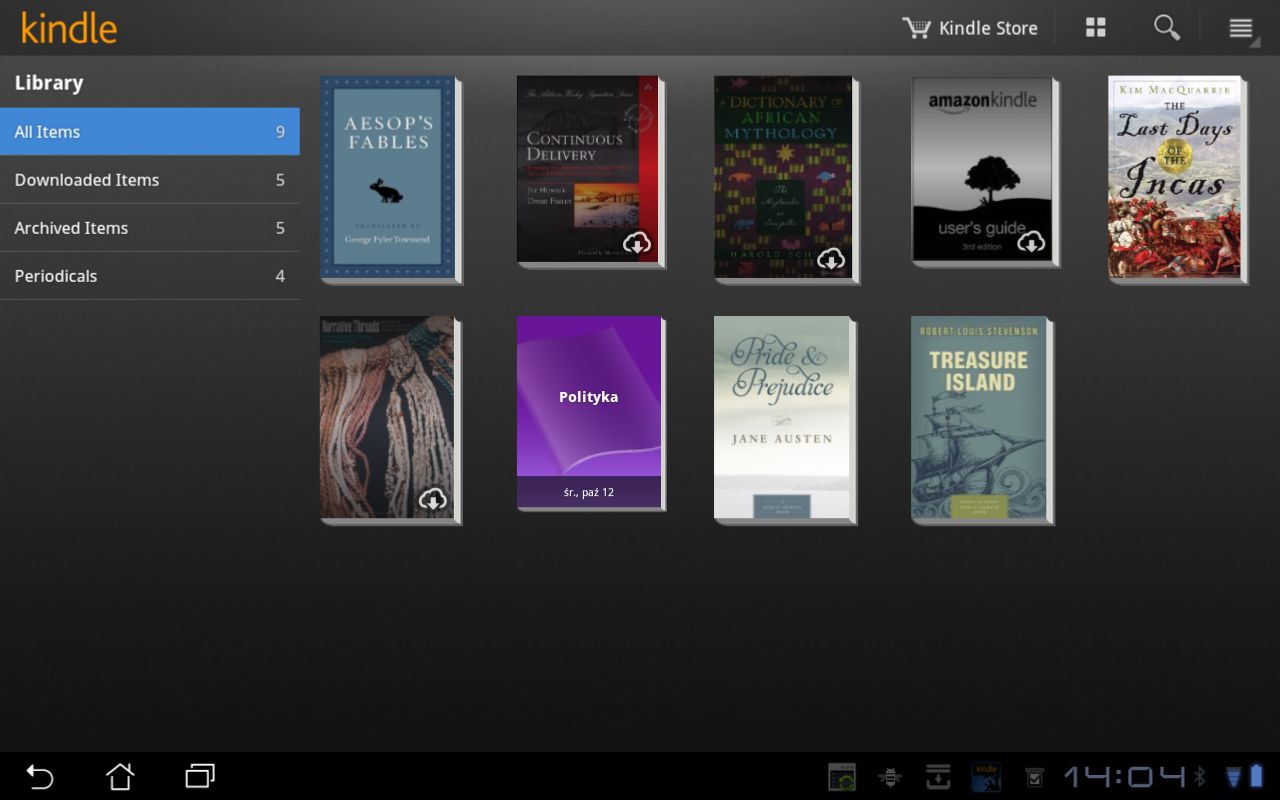Tap the Android back button
This screenshot has width=1280, height=800.
[x=39, y=776]
